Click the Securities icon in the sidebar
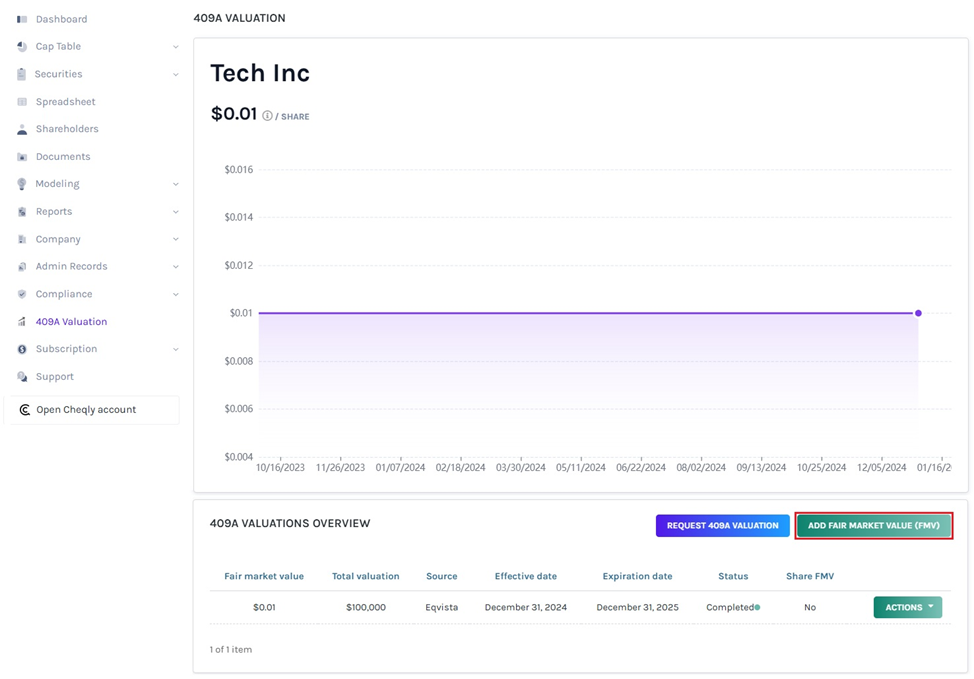 coord(21,73)
